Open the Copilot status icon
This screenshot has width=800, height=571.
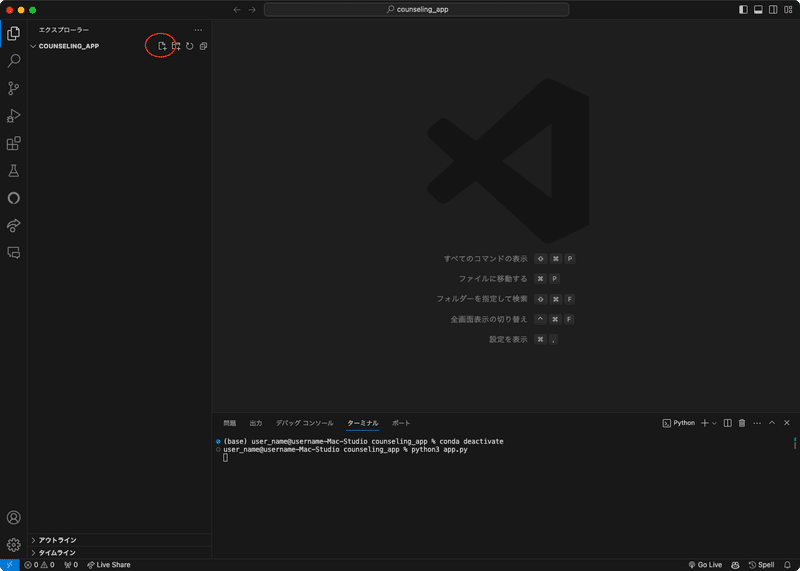[735, 565]
